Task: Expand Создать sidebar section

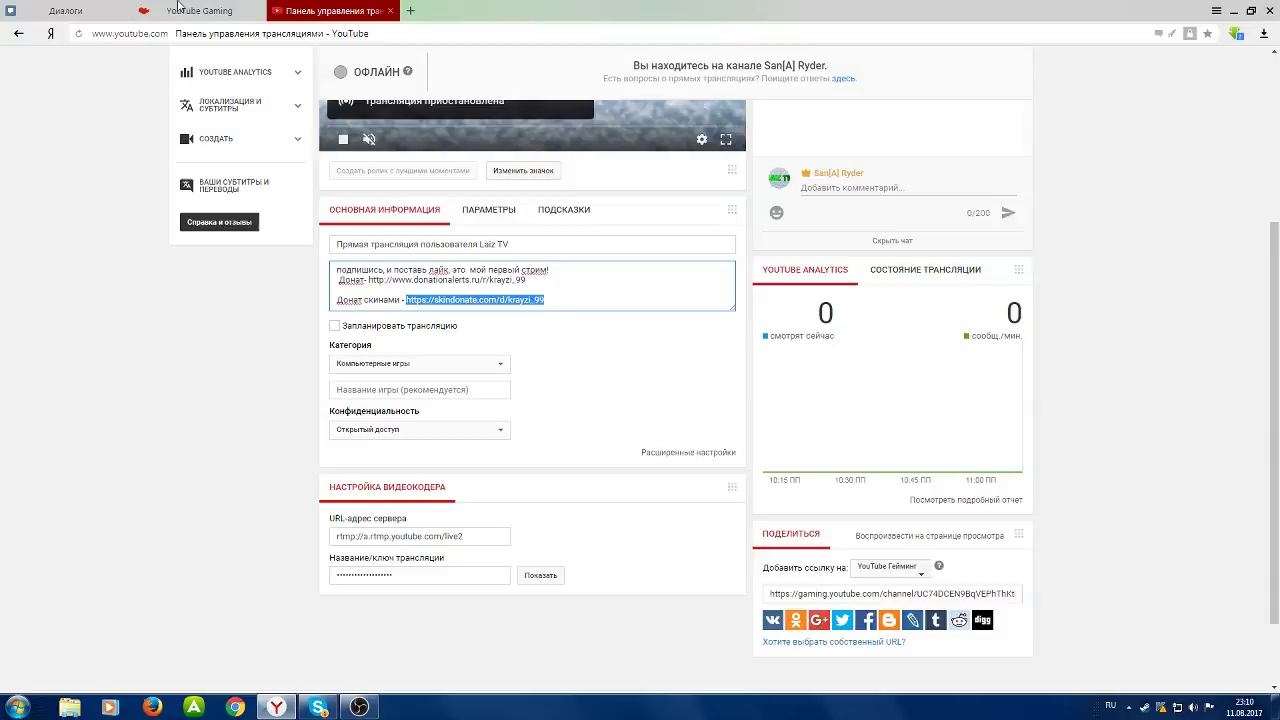Action: pyautogui.click(x=240, y=139)
